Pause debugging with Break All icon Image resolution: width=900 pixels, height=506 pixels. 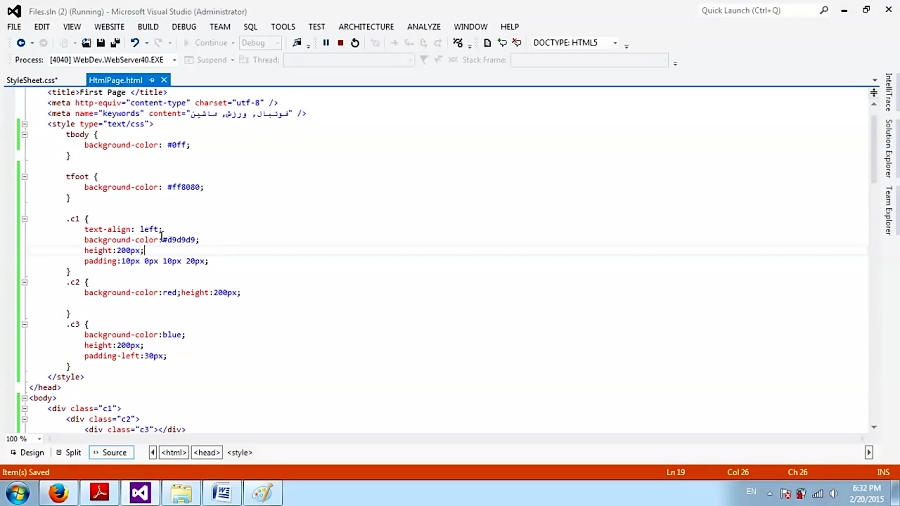[326, 43]
